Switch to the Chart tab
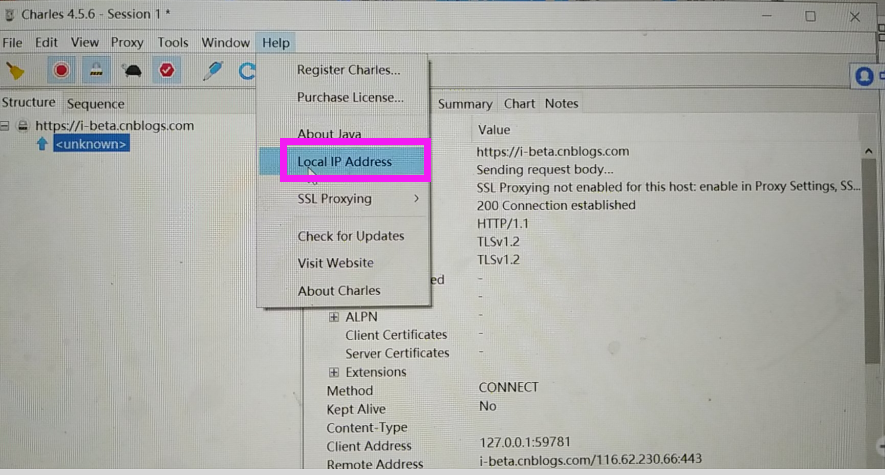This screenshot has height=476, width=885. point(519,104)
